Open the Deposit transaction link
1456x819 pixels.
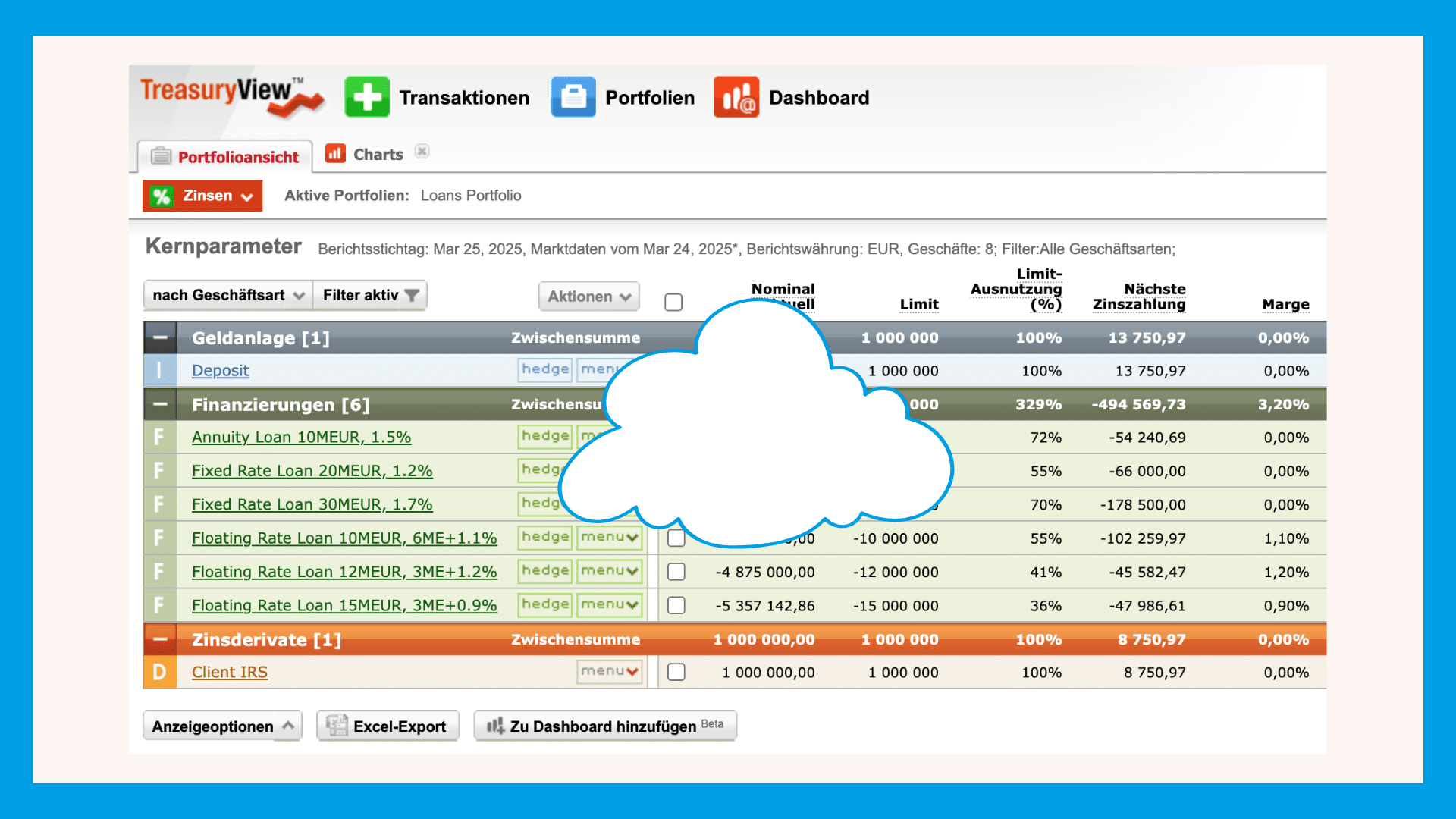pos(220,370)
